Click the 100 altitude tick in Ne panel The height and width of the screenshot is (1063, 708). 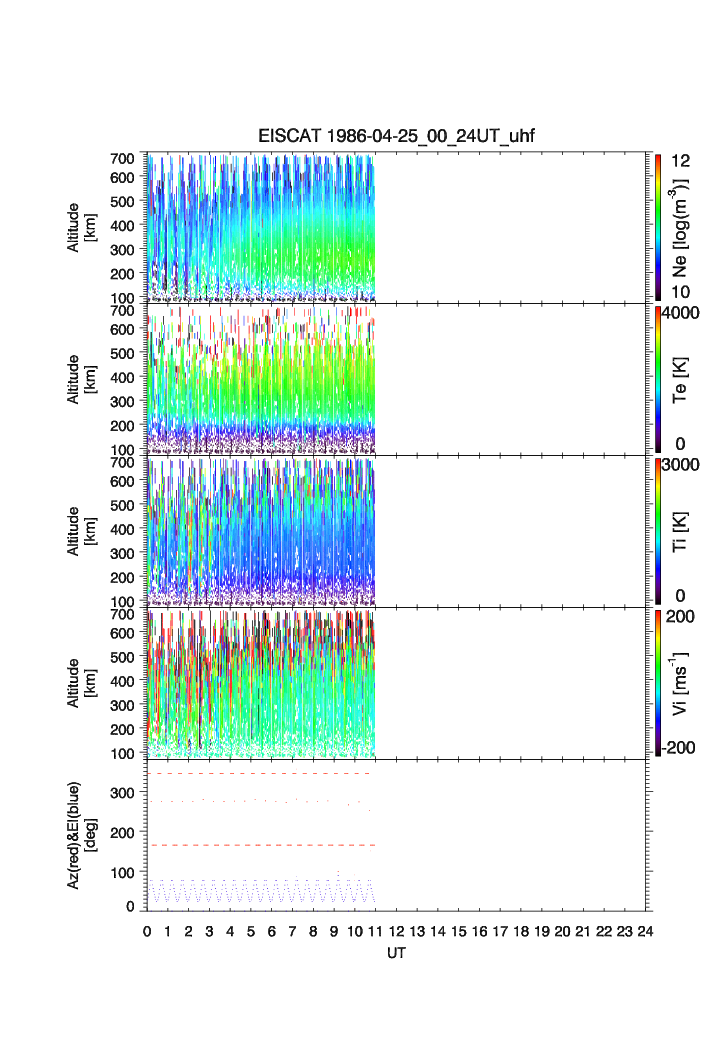coord(122,298)
